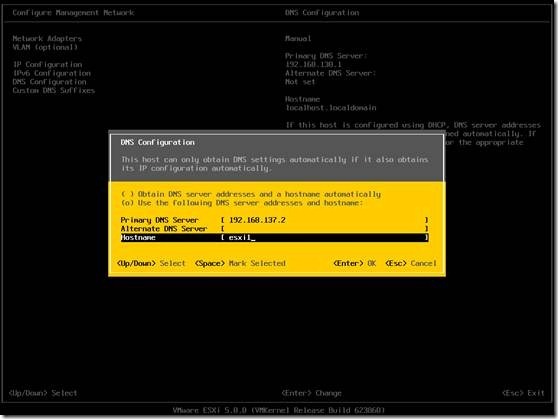Open Custom DNS Suffixes menu entry
Viewport: 558px width, 419px height.
click(x=54, y=90)
